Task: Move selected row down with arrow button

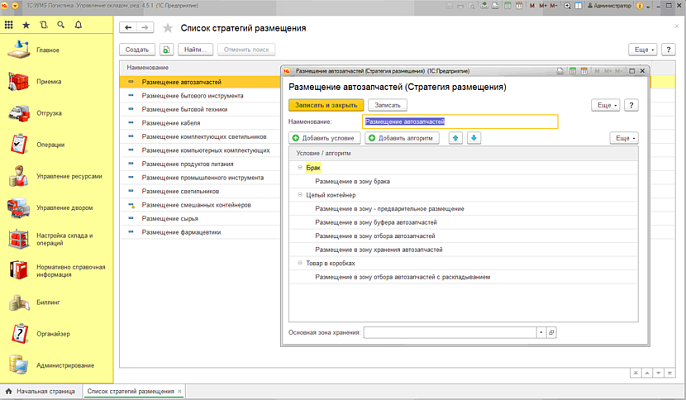Action: [x=474, y=137]
